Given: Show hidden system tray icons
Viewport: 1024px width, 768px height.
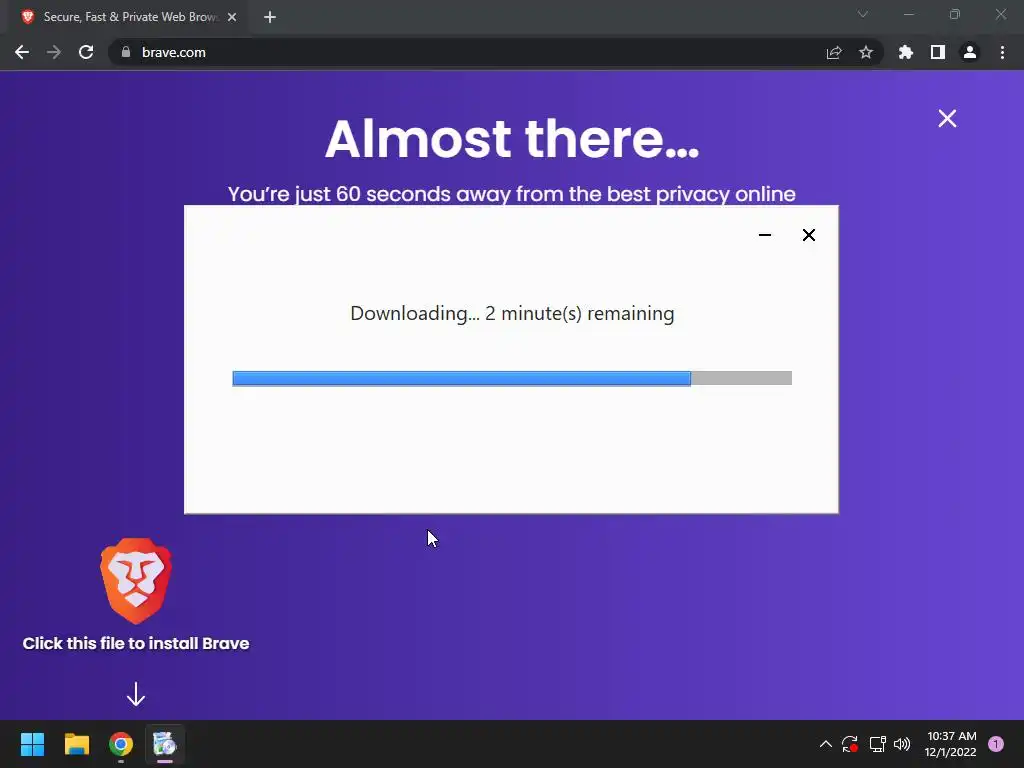Looking at the screenshot, I should [x=825, y=744].
